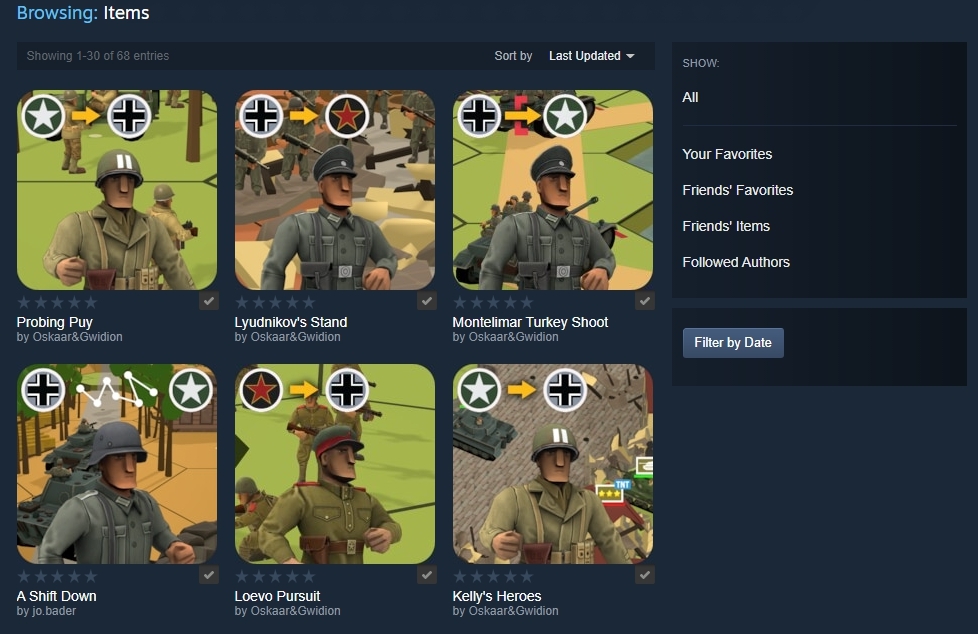Open the Last Updated sort dropdown
This screenshot has width=978, height=634.
click(x=591, y=56)
